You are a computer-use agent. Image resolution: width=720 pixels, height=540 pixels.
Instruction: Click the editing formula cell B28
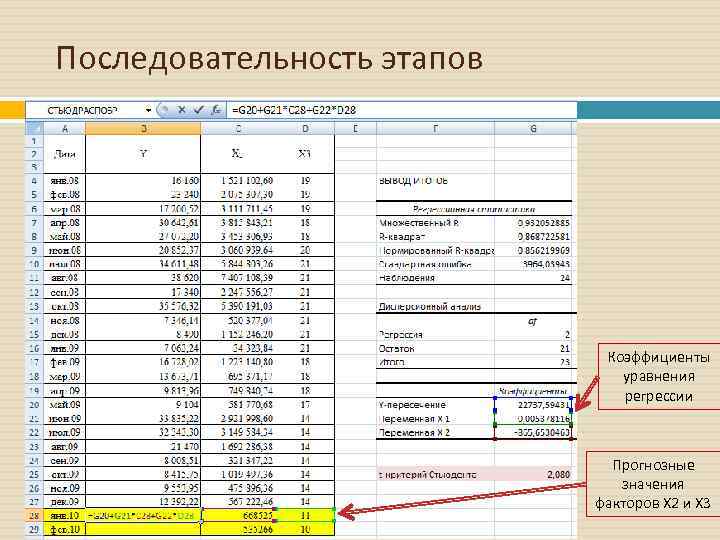(143, 515)
